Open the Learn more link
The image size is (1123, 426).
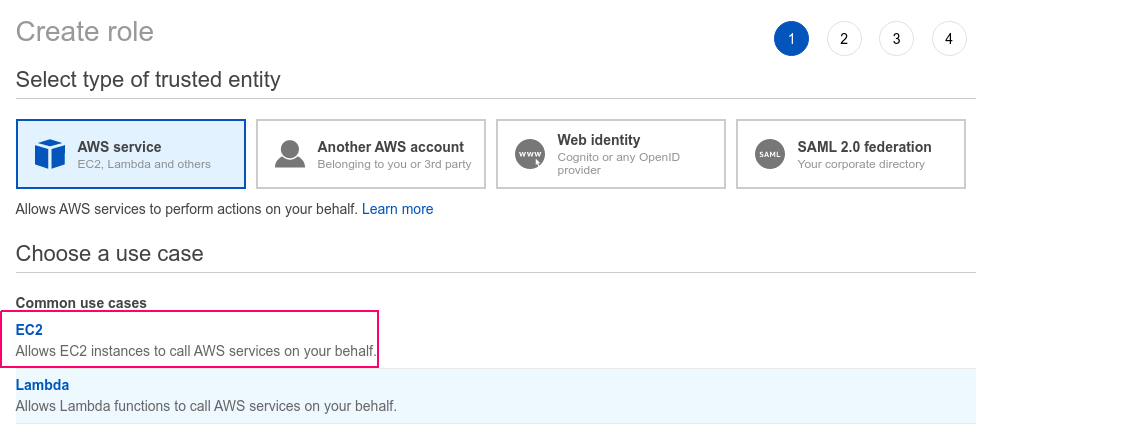pyautogui.click(x=397, y=209)
